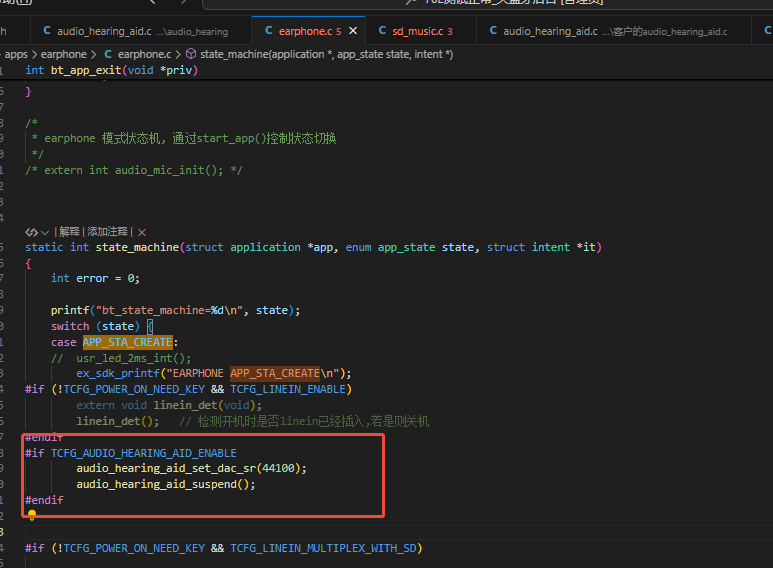The image size is (773, 568).
Task: Click the switch (state) statement
Action: tap(102, 326)
